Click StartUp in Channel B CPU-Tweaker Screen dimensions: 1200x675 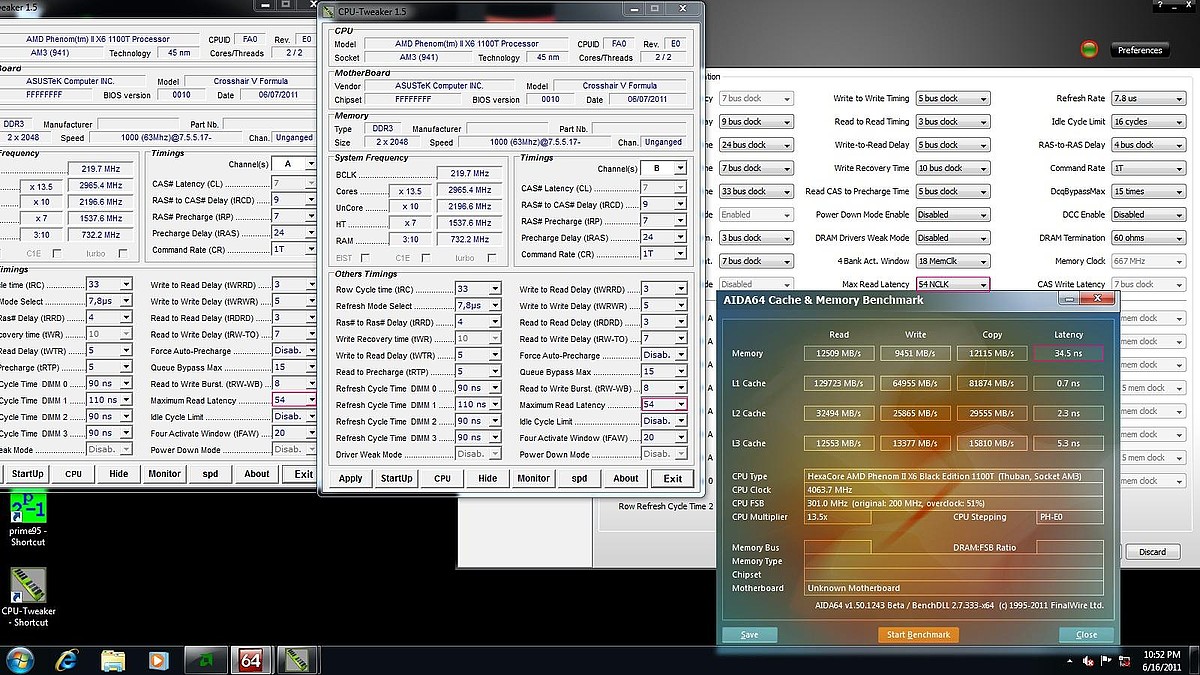click(x=396, y=478)
